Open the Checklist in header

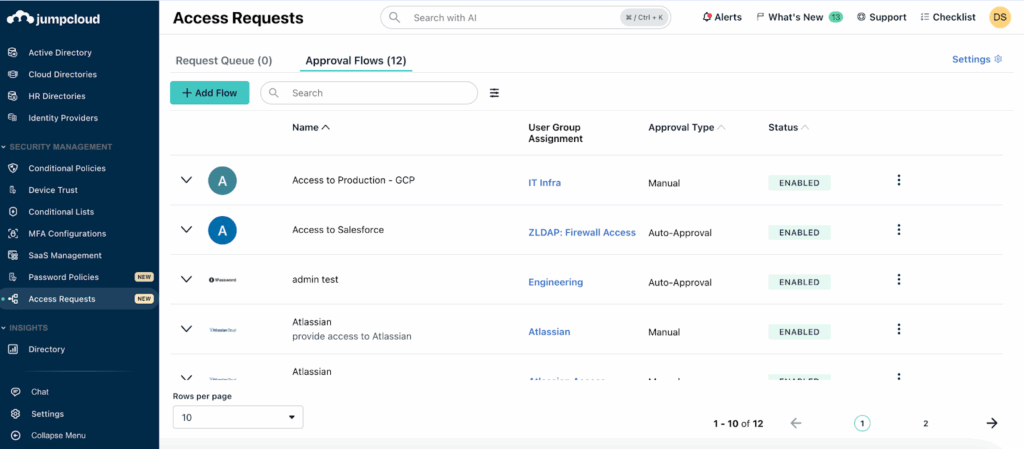[947, 17]
